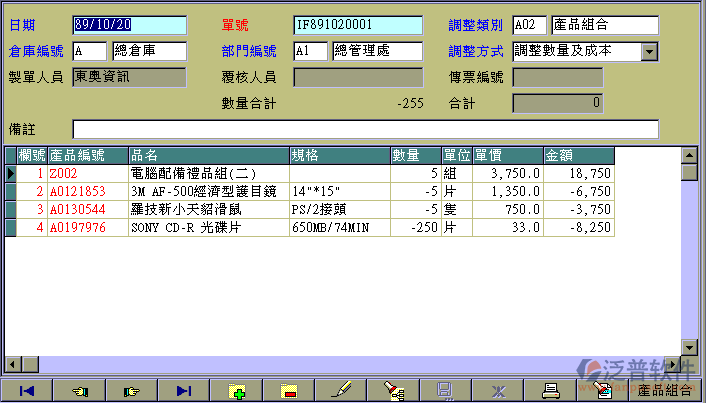This screenshot has width=706, height=403.
Task: Click horizontal scrollbar left arrow
Action: pyautogui.click(x=13, y=364)
